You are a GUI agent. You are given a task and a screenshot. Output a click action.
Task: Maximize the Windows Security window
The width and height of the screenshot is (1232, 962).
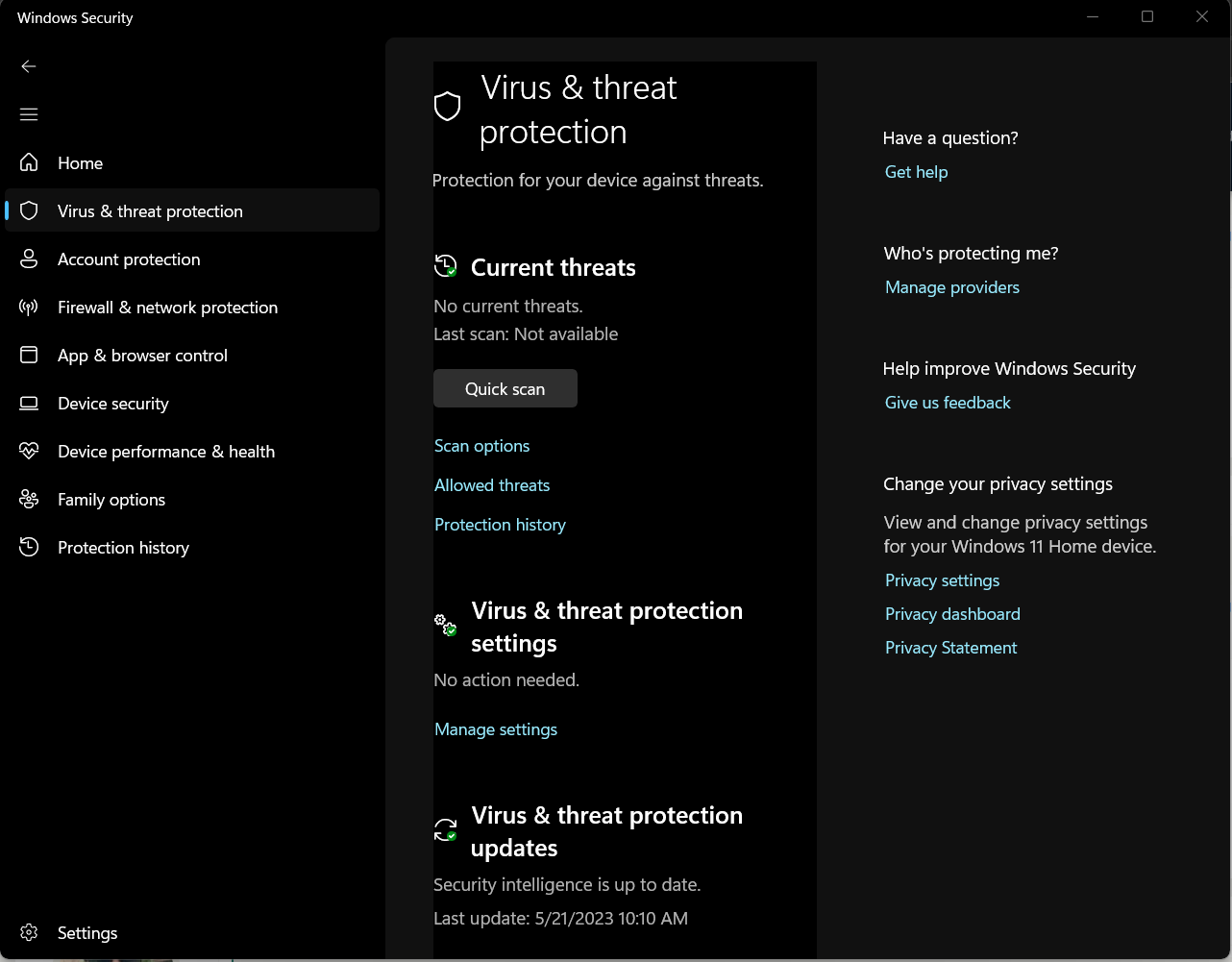[1146, 17]
